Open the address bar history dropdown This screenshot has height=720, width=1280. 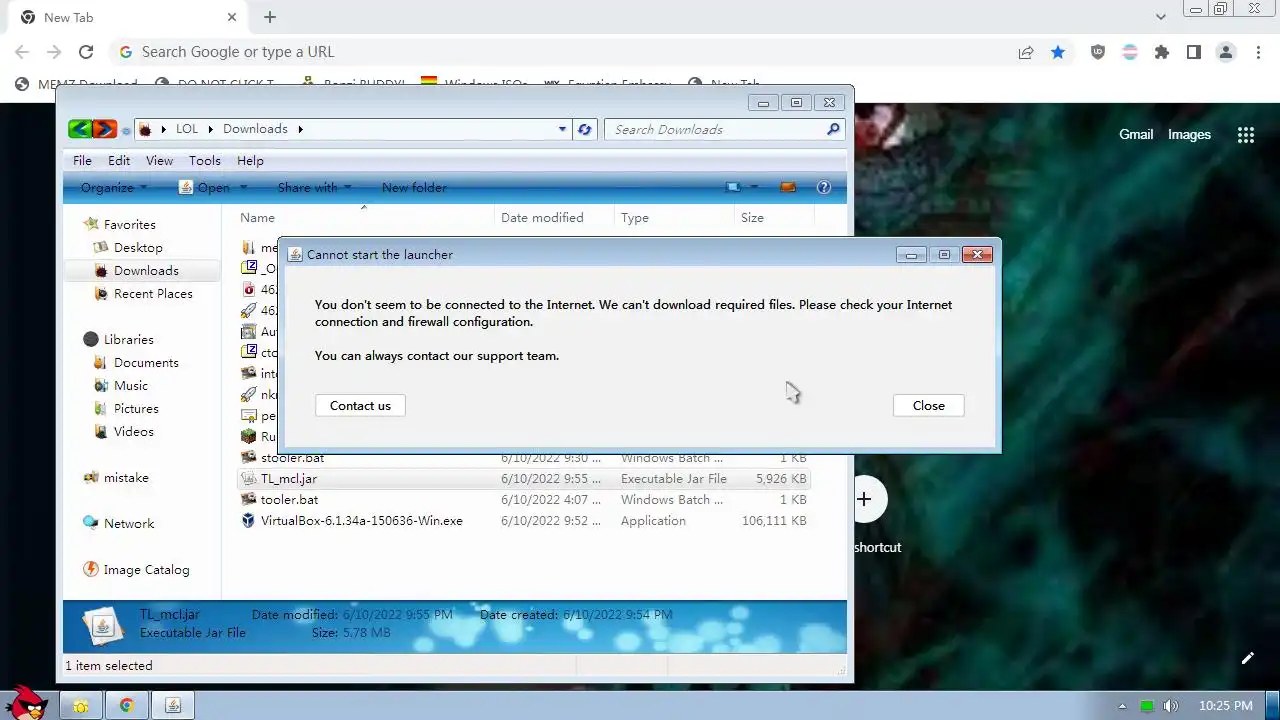pyautogui.click(x=562, y=129)
